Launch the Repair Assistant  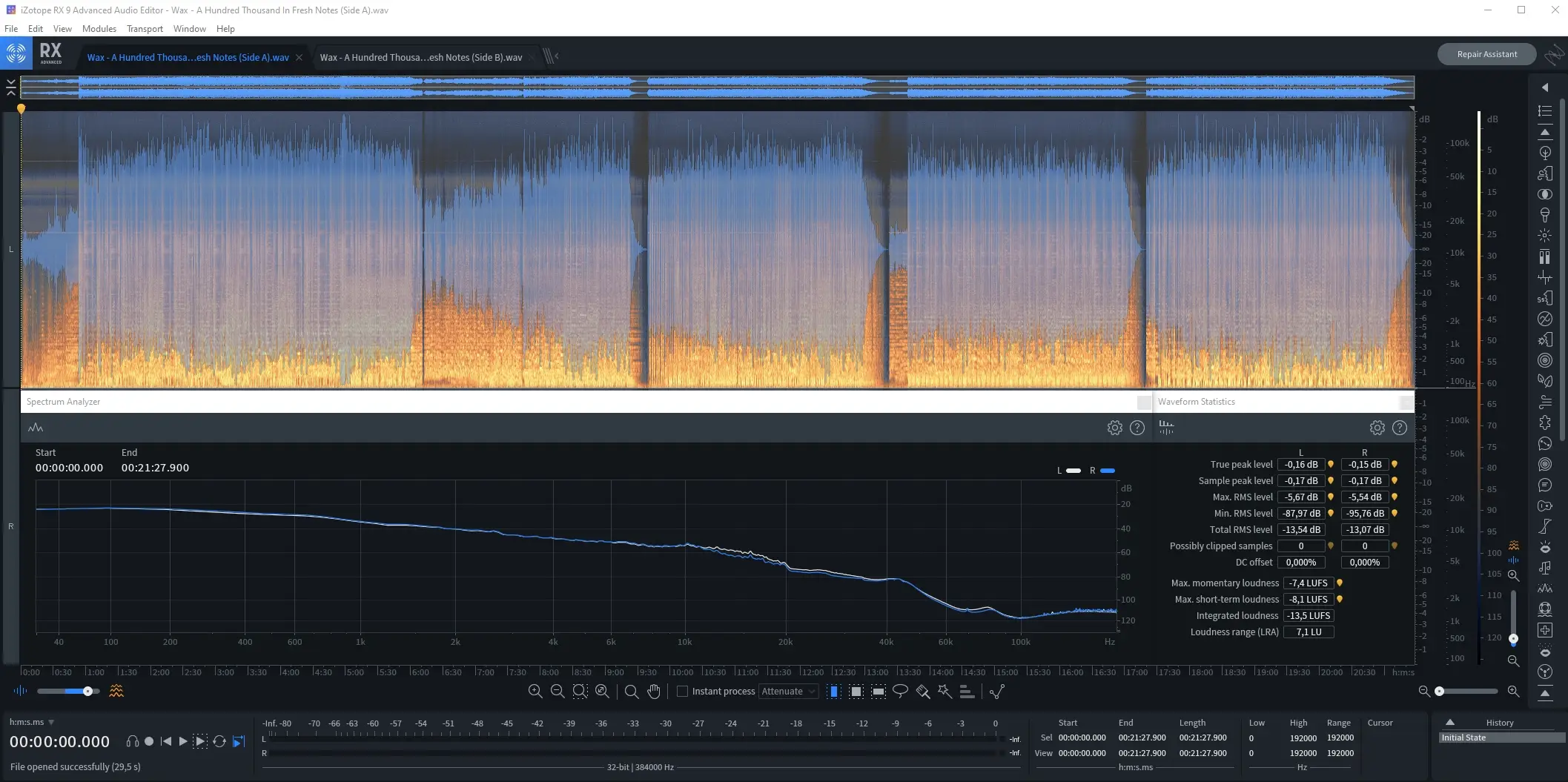(x=1486, y=54)
